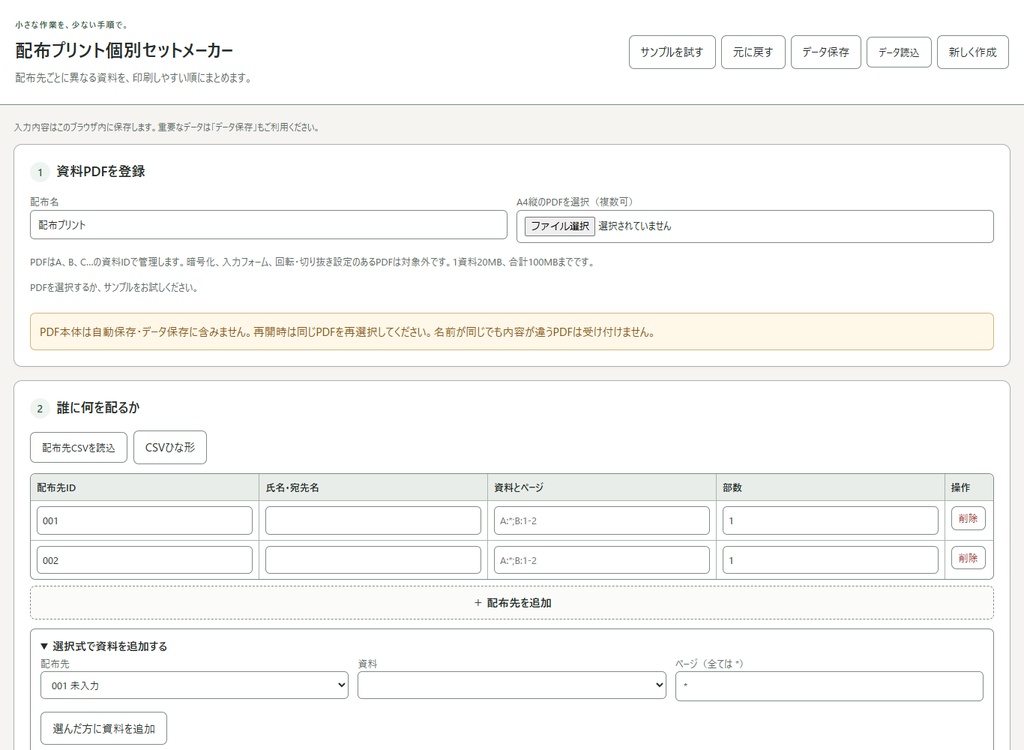Focus the ページ(全ては *)input field
This screenshot has height=750, width=1024.
(x=829, y=686)
